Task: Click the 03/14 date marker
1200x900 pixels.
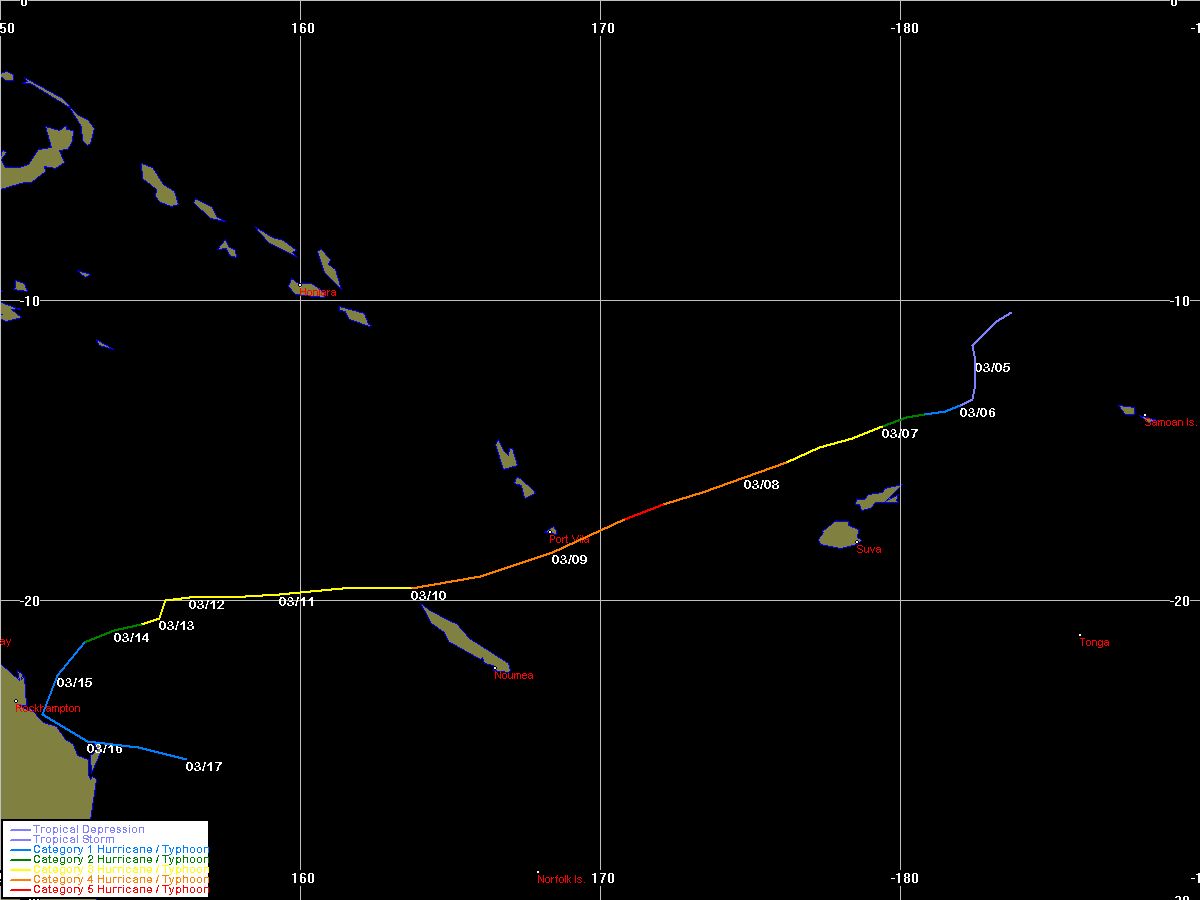Action: 131,638
